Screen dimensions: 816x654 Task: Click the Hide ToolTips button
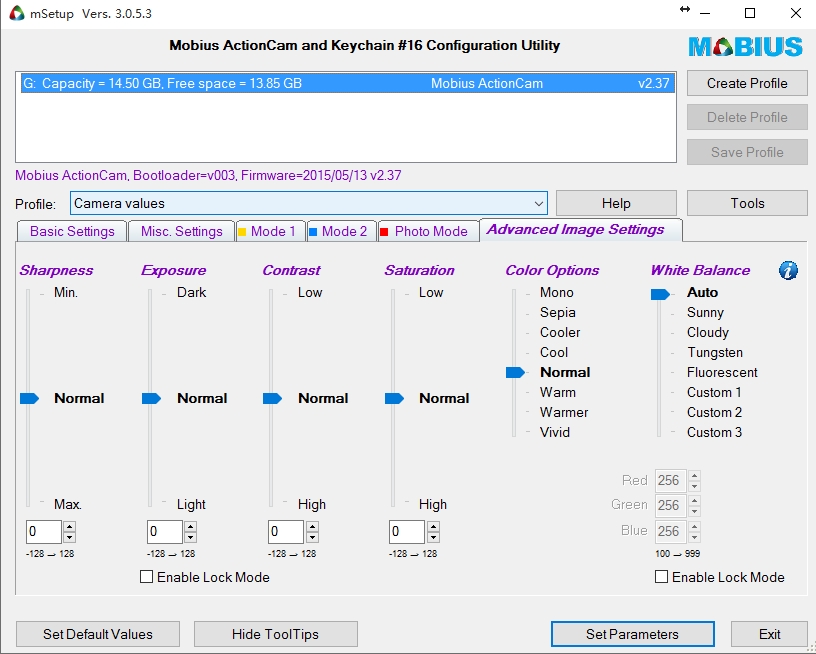tap(275, 634)
